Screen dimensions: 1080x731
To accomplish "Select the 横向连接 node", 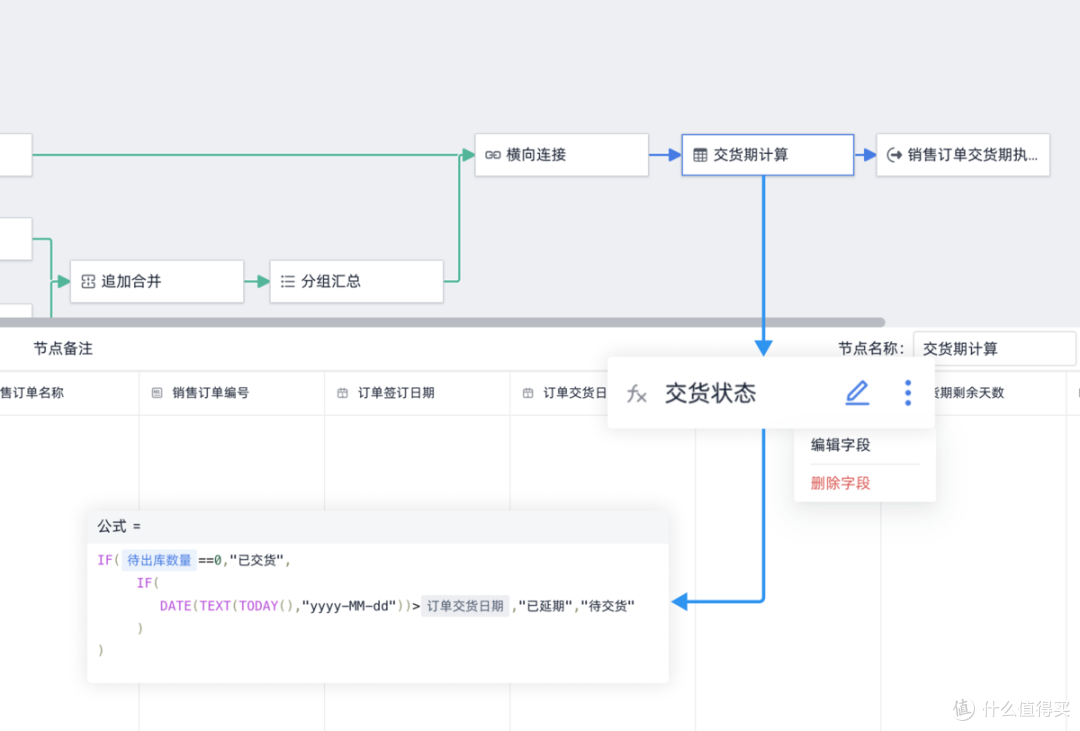I will point(561,155).
